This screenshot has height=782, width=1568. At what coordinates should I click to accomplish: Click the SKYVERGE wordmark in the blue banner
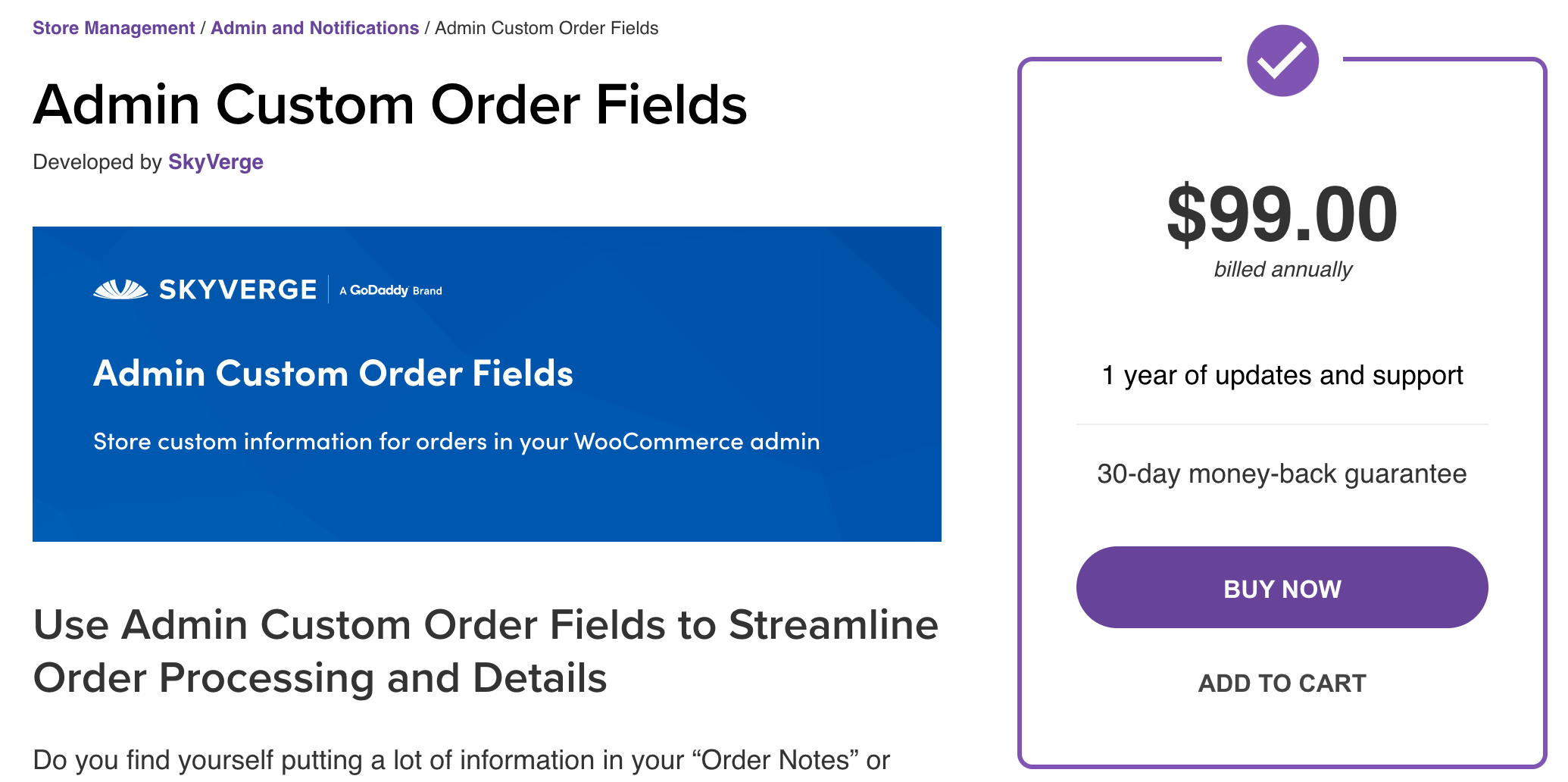coord(238,289)
